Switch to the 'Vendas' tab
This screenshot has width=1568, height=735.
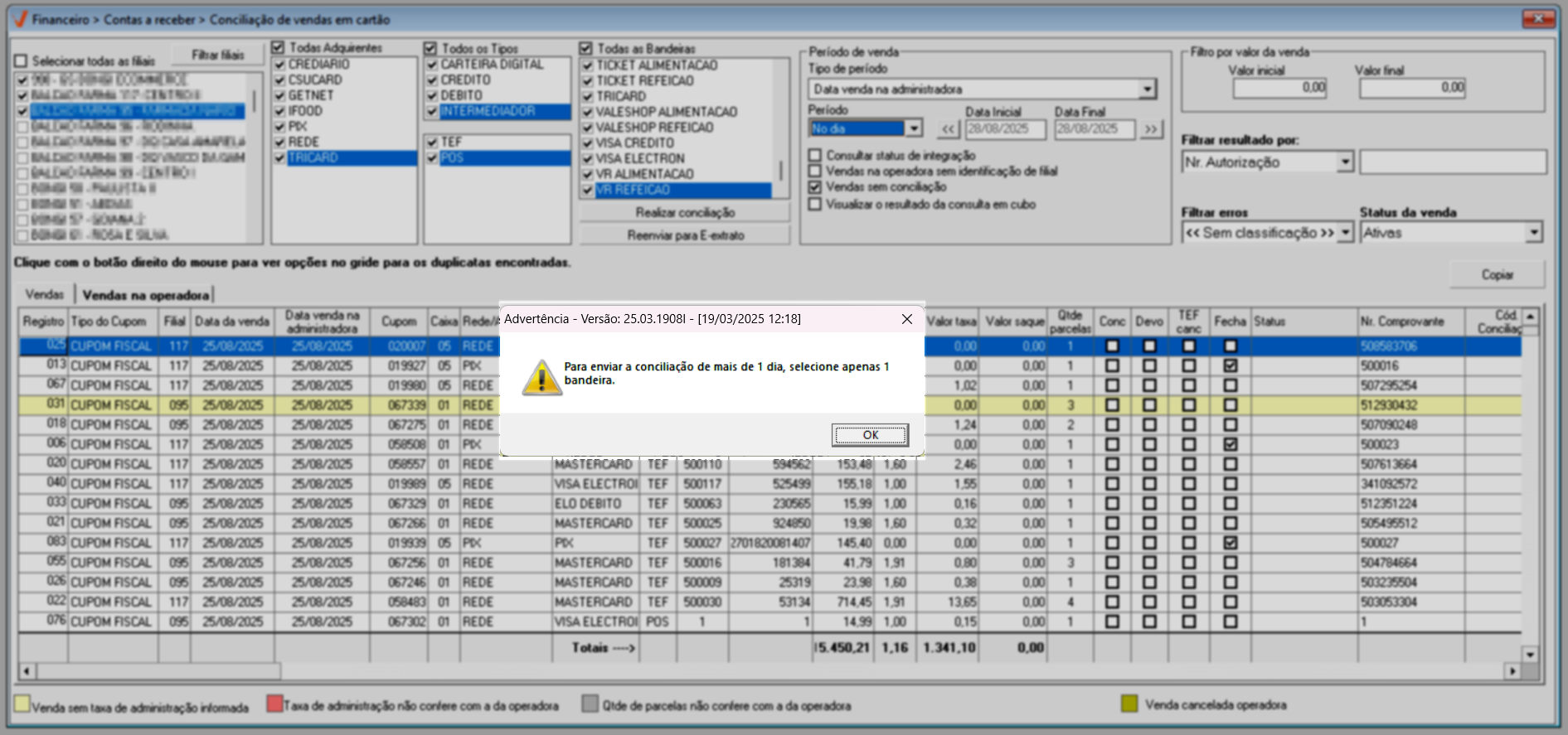point(44,295)
